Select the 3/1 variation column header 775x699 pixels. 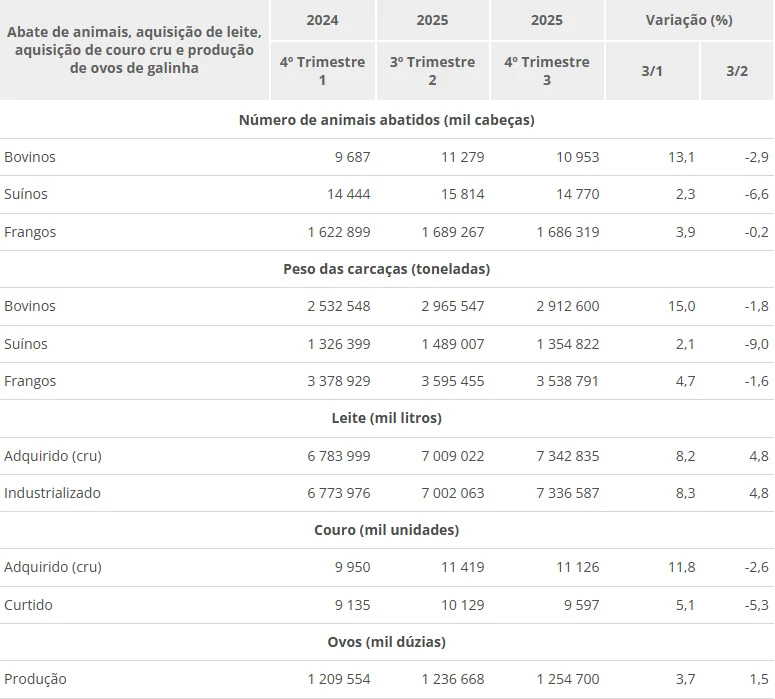[652, 71]
